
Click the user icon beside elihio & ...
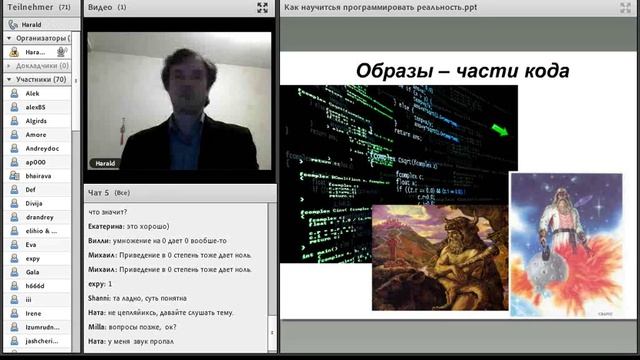click(14, 231)
